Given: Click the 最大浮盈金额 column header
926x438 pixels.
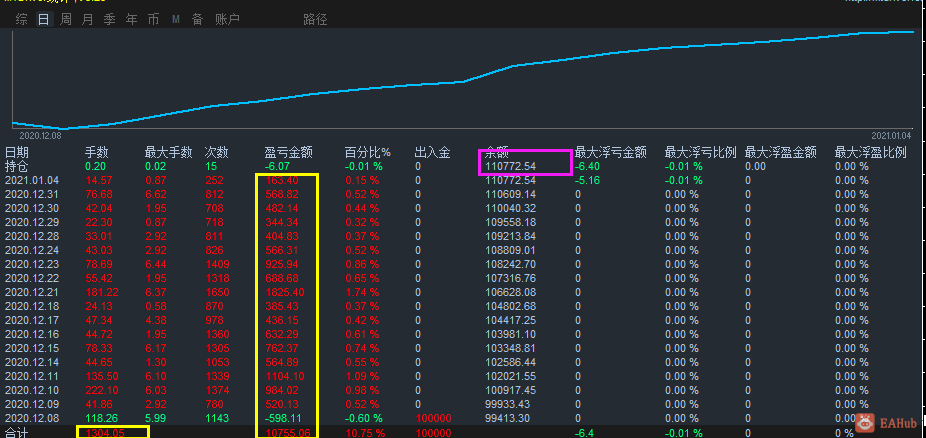Looking at the screenshot, I should [781, 153].
